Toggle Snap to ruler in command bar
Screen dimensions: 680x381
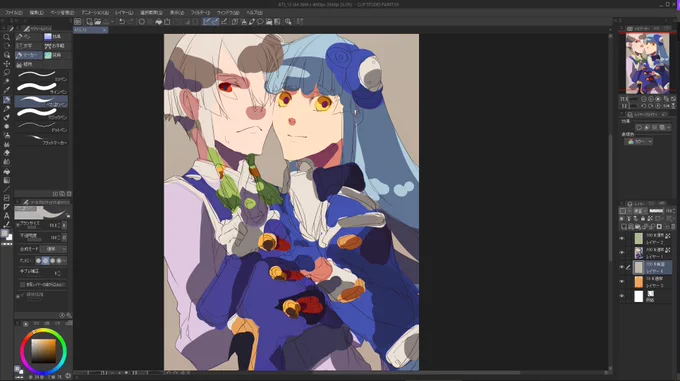pos(207,22)
